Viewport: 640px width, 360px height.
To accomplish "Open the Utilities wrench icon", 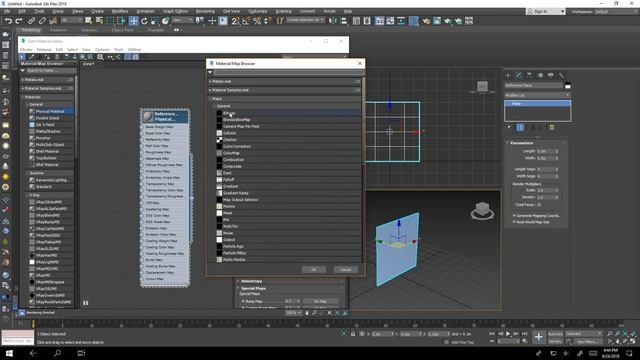I will [x=562, y=75].
